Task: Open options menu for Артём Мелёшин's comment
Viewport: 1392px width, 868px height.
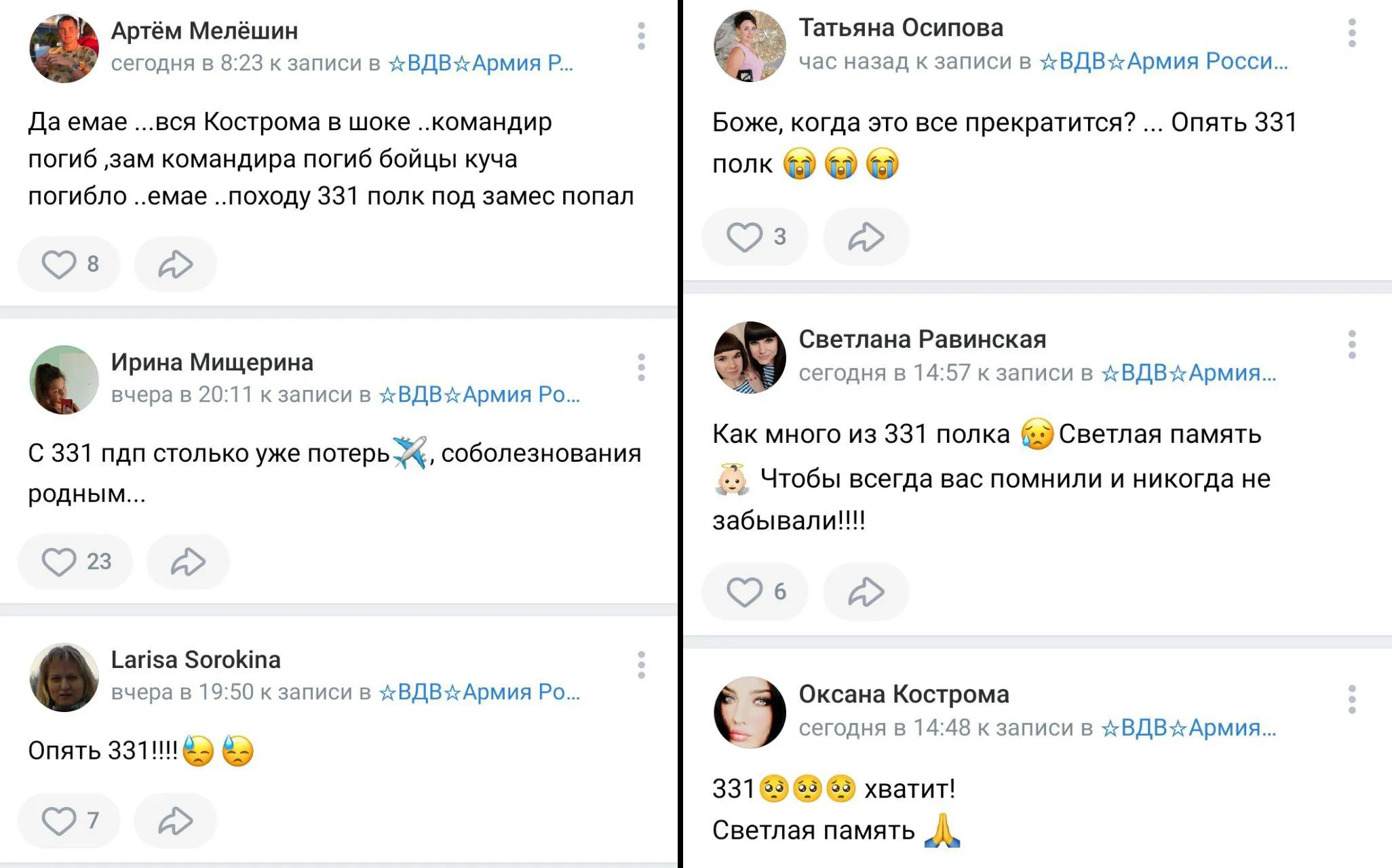Action: pos(641,36)
